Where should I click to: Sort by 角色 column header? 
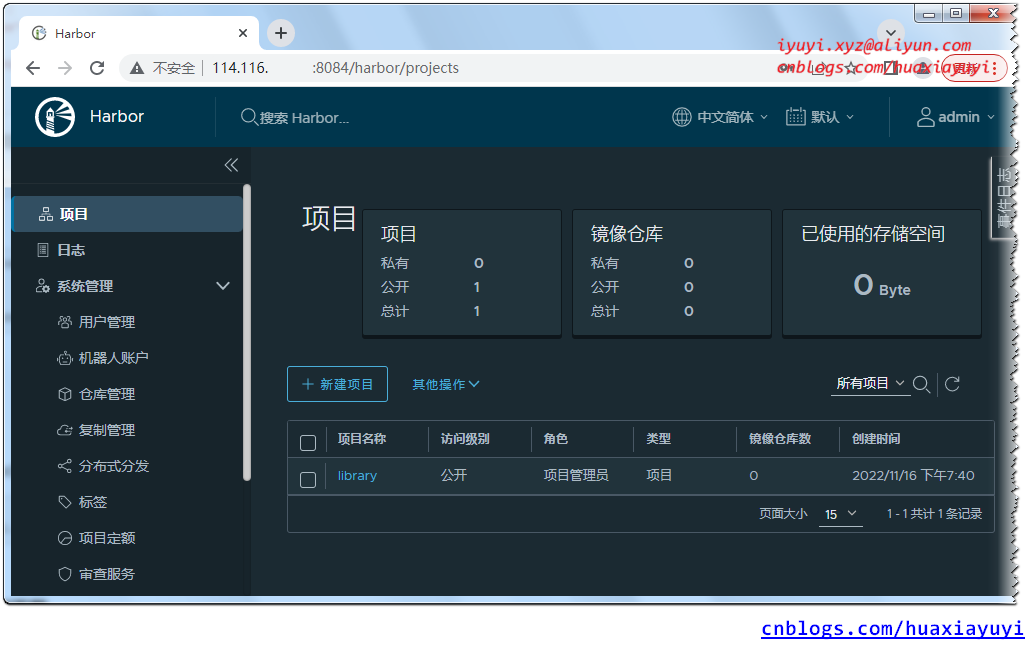coord(555,439)
